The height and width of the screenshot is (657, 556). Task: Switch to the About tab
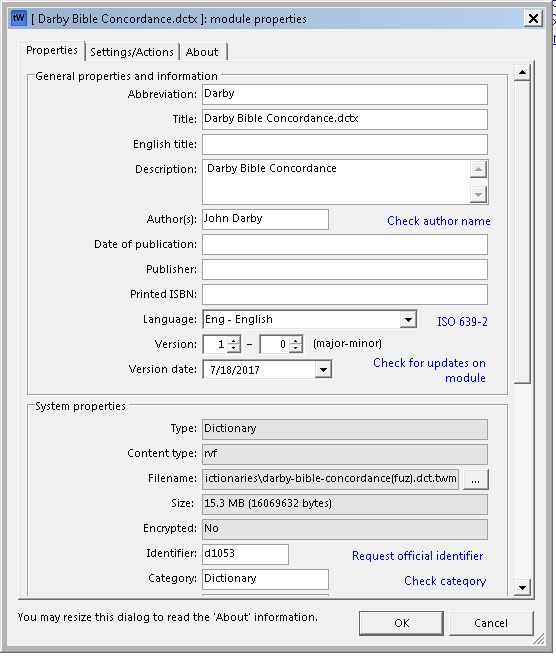(x=202, y=52)
